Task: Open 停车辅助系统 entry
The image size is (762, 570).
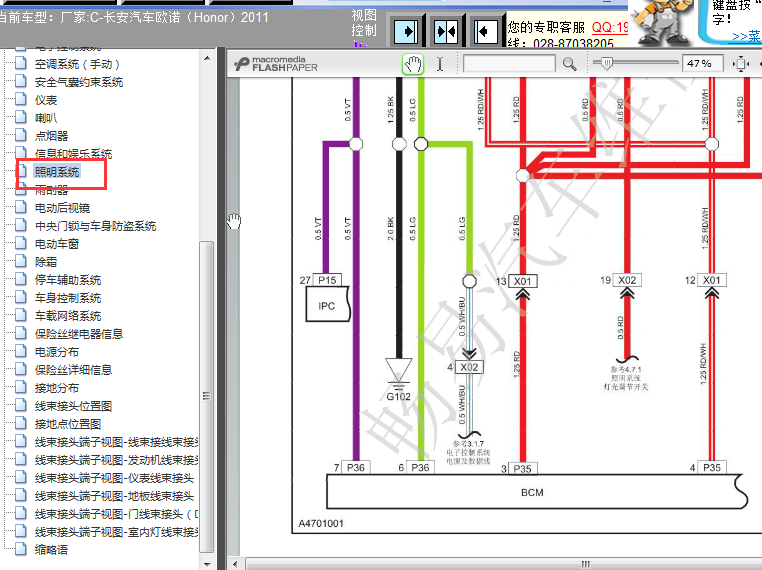Action: pos(68,280)
